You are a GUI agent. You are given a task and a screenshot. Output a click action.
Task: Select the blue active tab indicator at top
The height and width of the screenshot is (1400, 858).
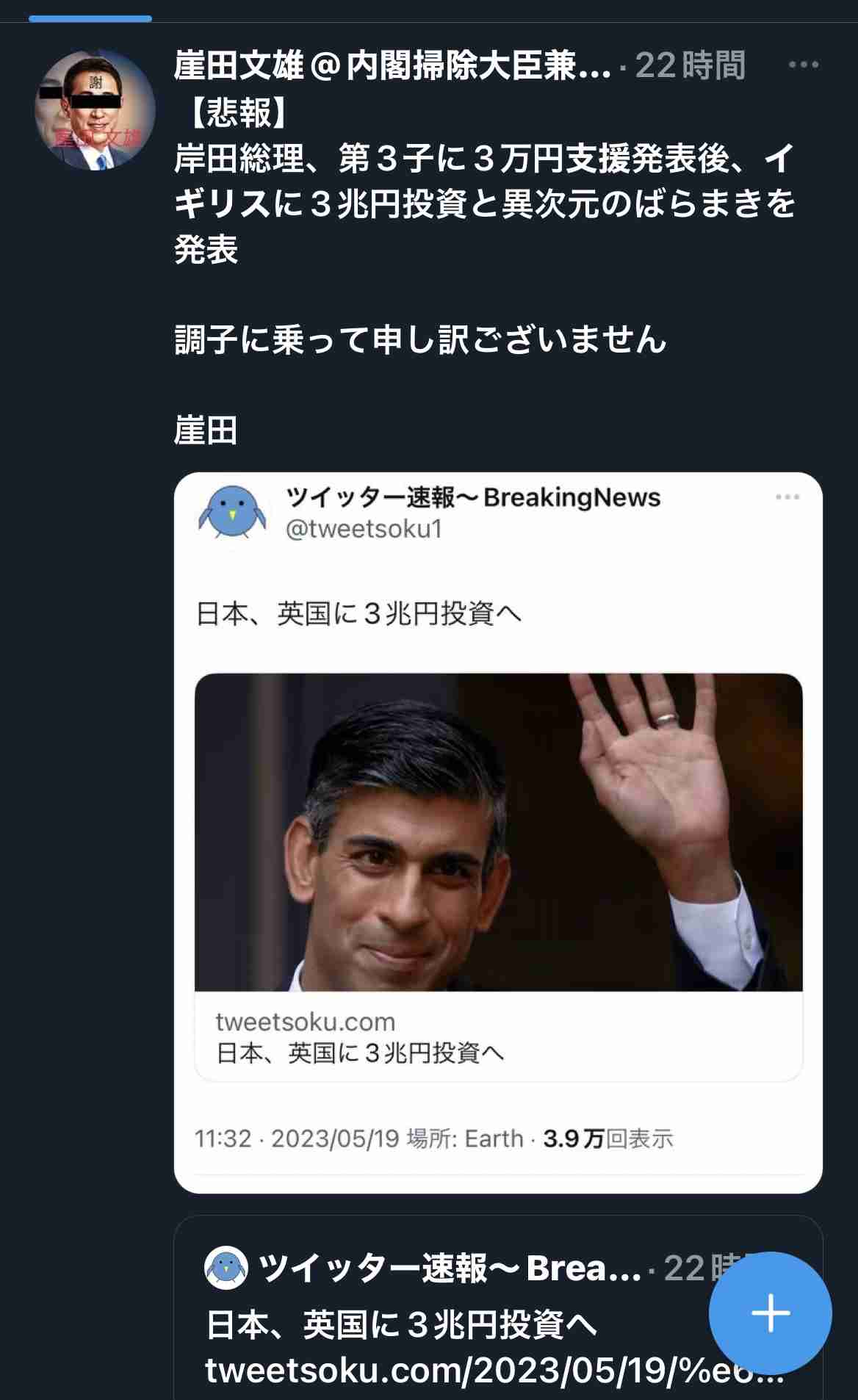click(x=90, y=18)
